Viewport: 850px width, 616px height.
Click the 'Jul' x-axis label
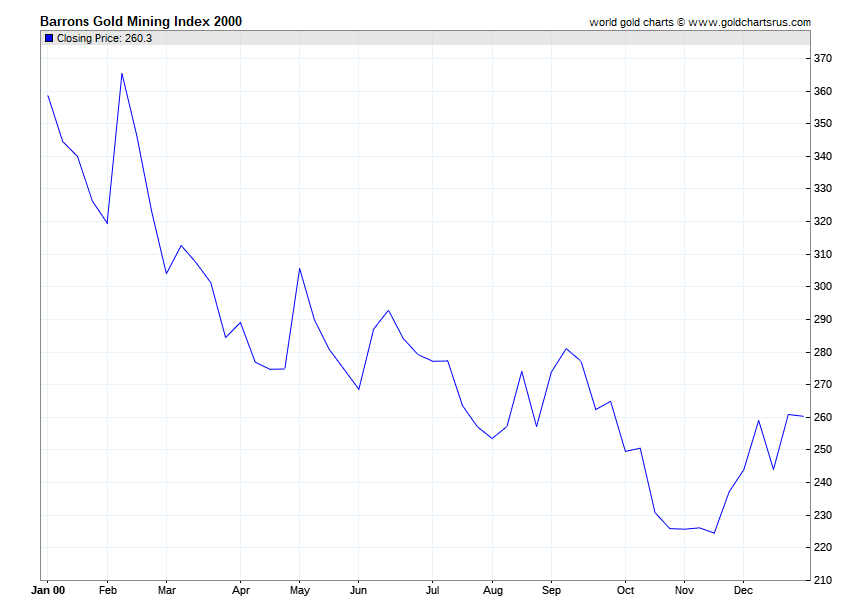tap(433, 590)
